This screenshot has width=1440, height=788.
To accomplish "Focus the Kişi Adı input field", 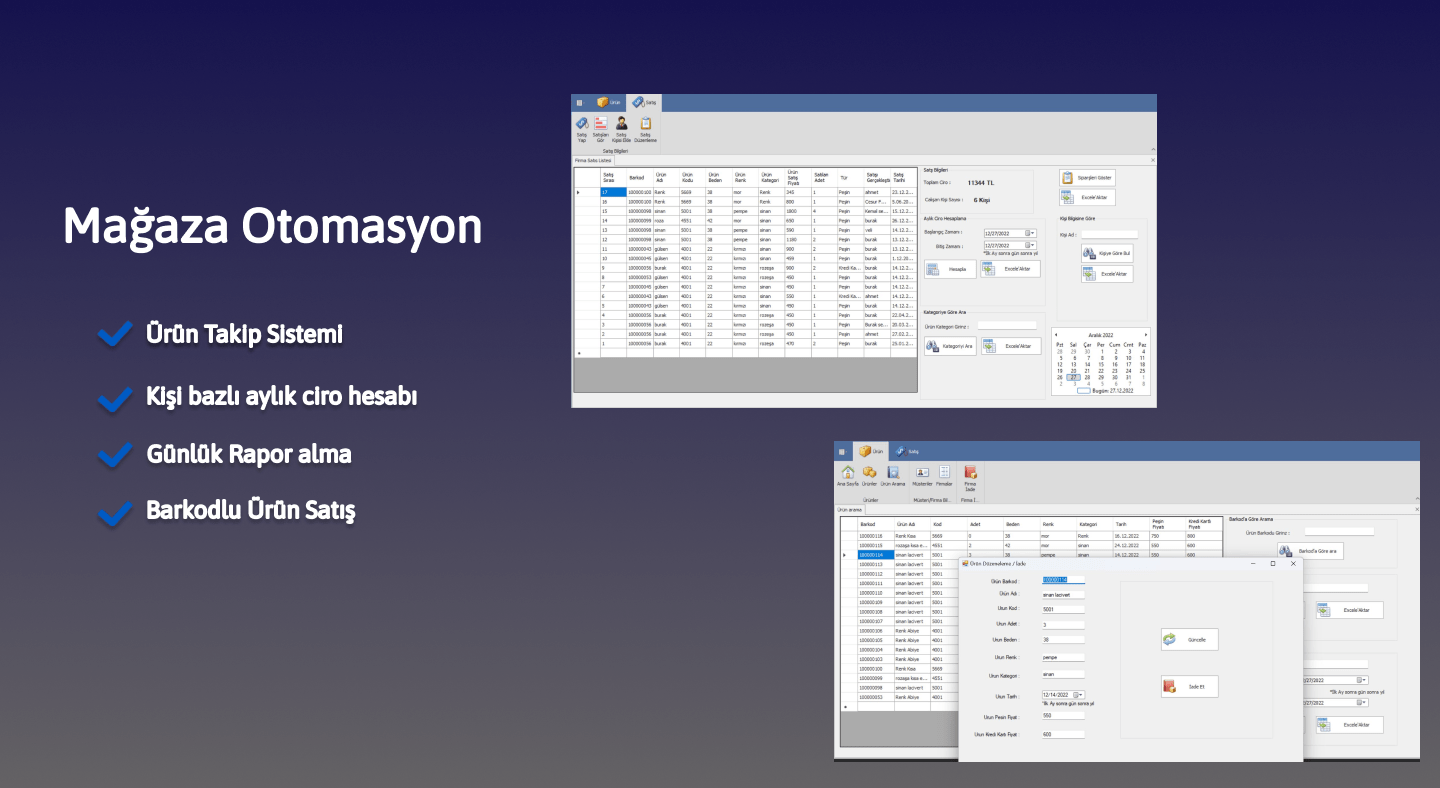I will pyautogui.click(x=1109, y=235).
